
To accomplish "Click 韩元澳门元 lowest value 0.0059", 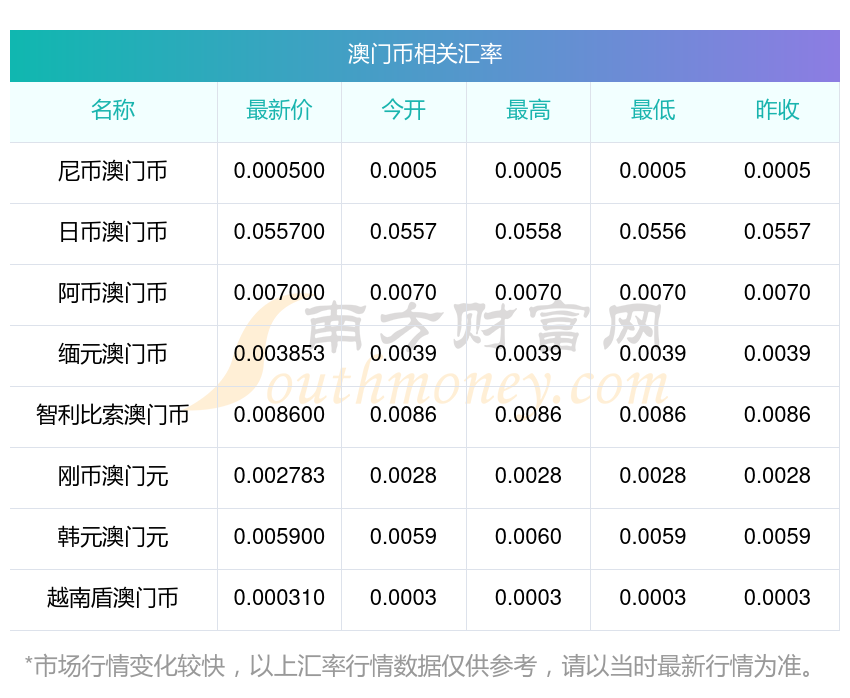I will click(653, 537).
